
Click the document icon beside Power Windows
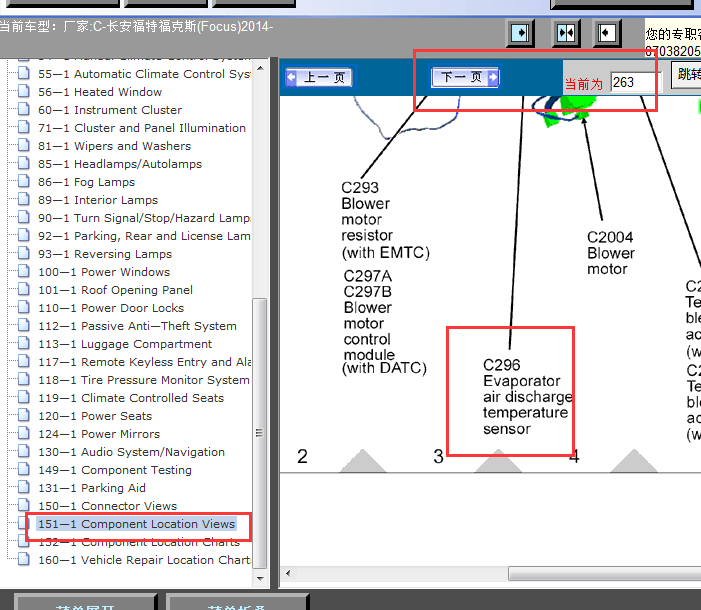(x=24, y=271)
